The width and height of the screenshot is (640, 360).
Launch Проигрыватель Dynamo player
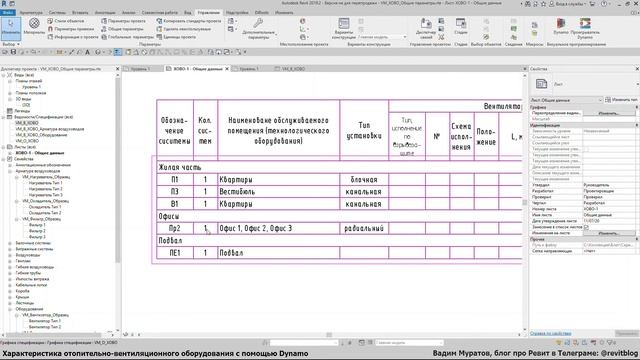585,28
